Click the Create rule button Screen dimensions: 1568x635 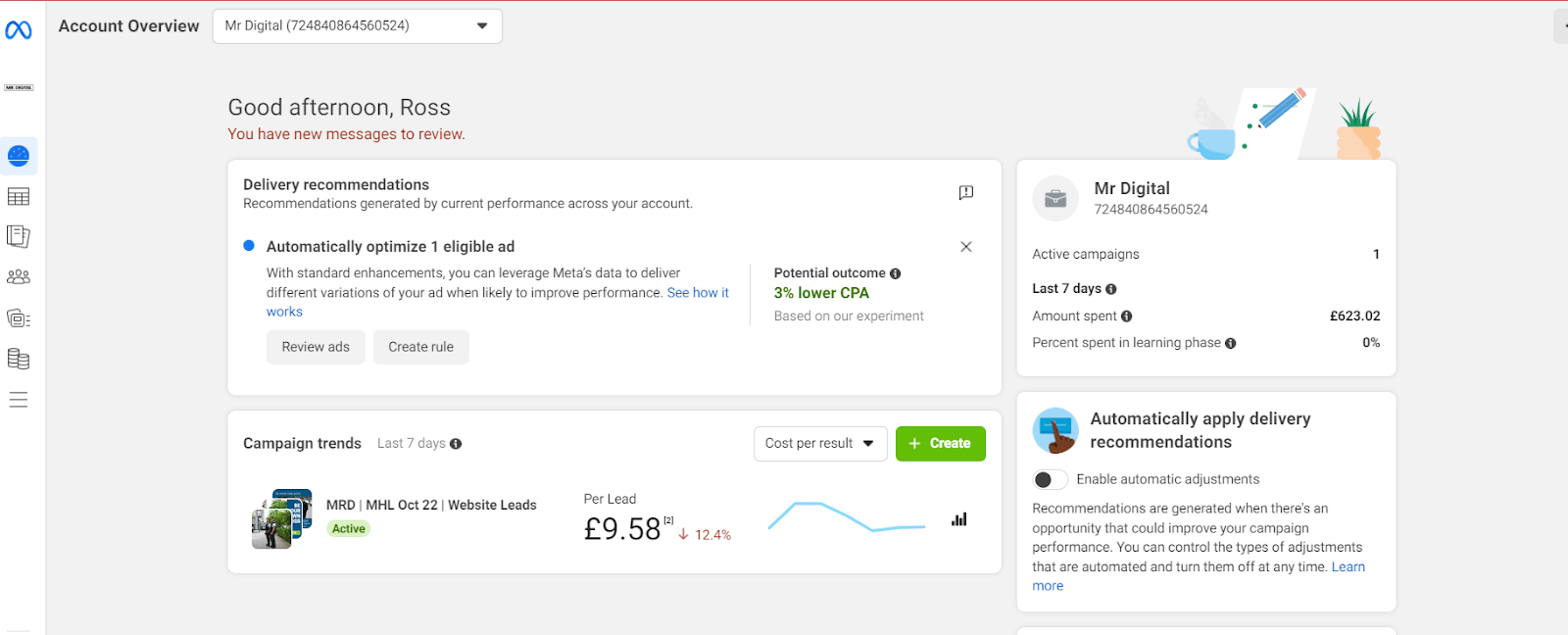(x=420, y=347)
